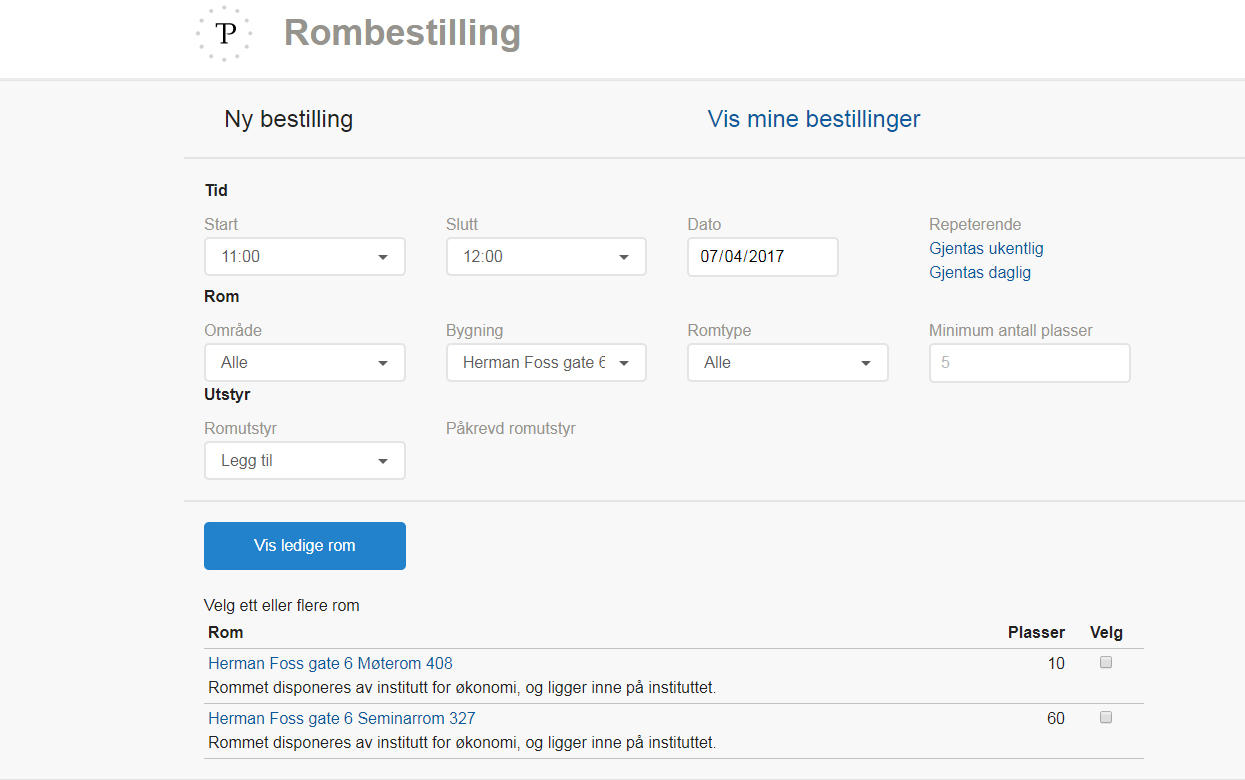The image size is (1245, 780).
Task: Open the Vis mine bestillinger tab
Action: click(x=814, y=118)
